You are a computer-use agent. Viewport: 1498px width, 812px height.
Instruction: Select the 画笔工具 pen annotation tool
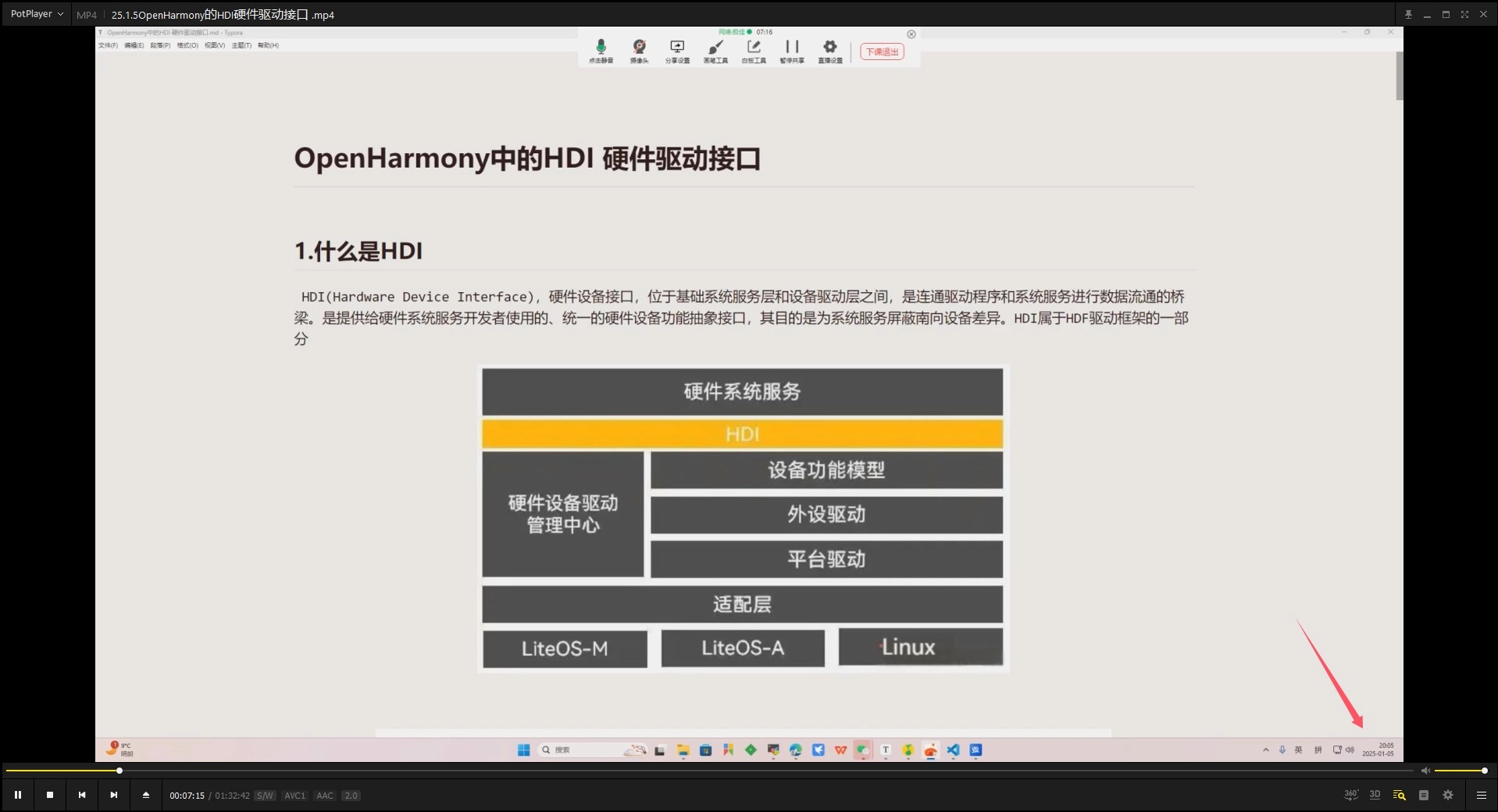pyautogui.click(x=715, y=48)
